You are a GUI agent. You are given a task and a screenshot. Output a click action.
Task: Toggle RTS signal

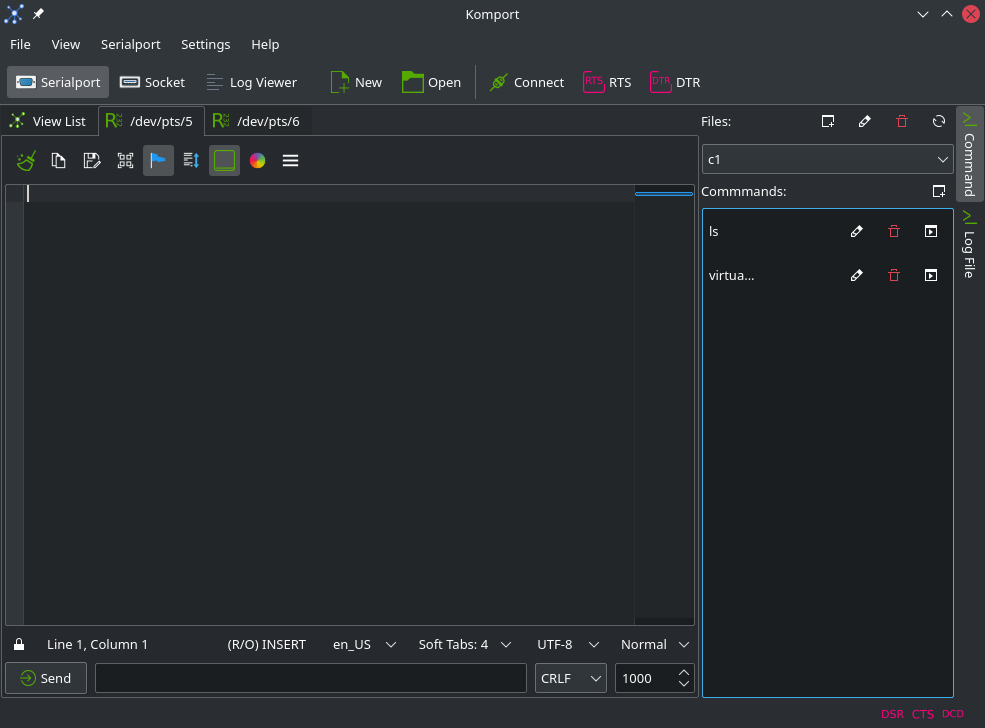(x=607, y=82)
